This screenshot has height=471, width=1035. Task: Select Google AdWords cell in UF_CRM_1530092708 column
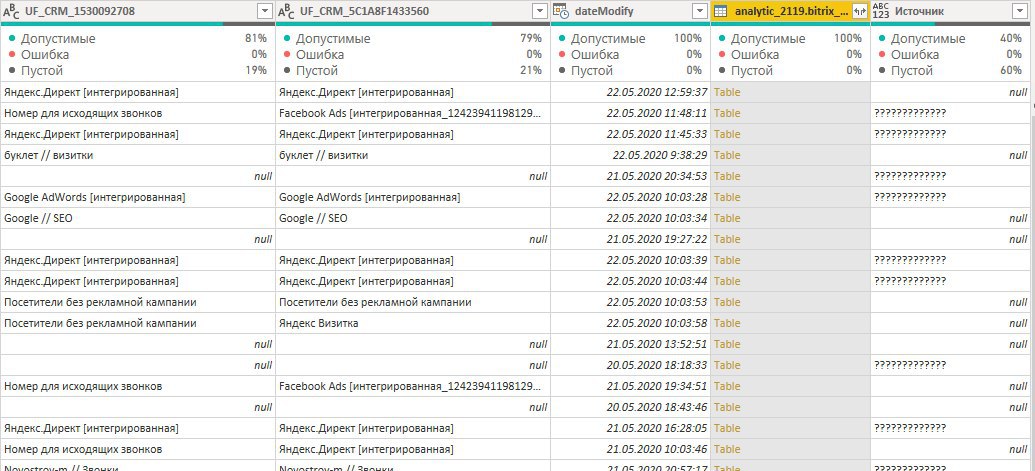137,197
